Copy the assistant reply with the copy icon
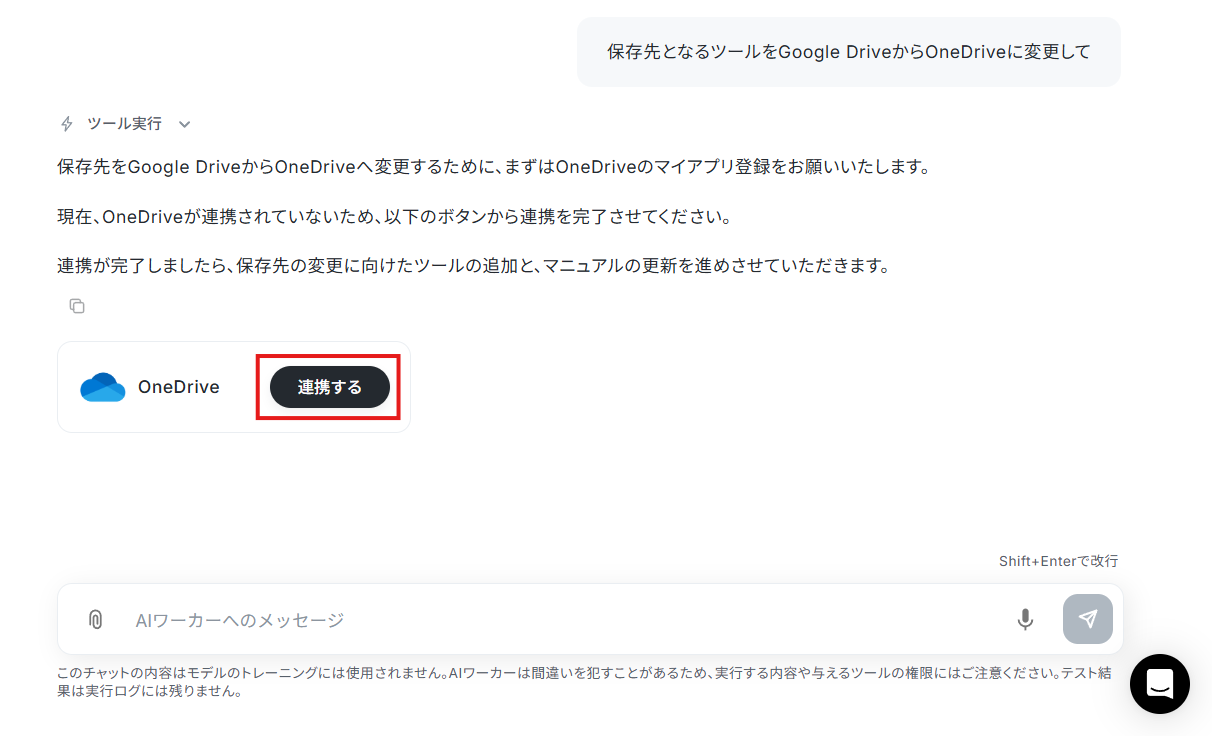The image size is (1212, 736). point(77,306)
